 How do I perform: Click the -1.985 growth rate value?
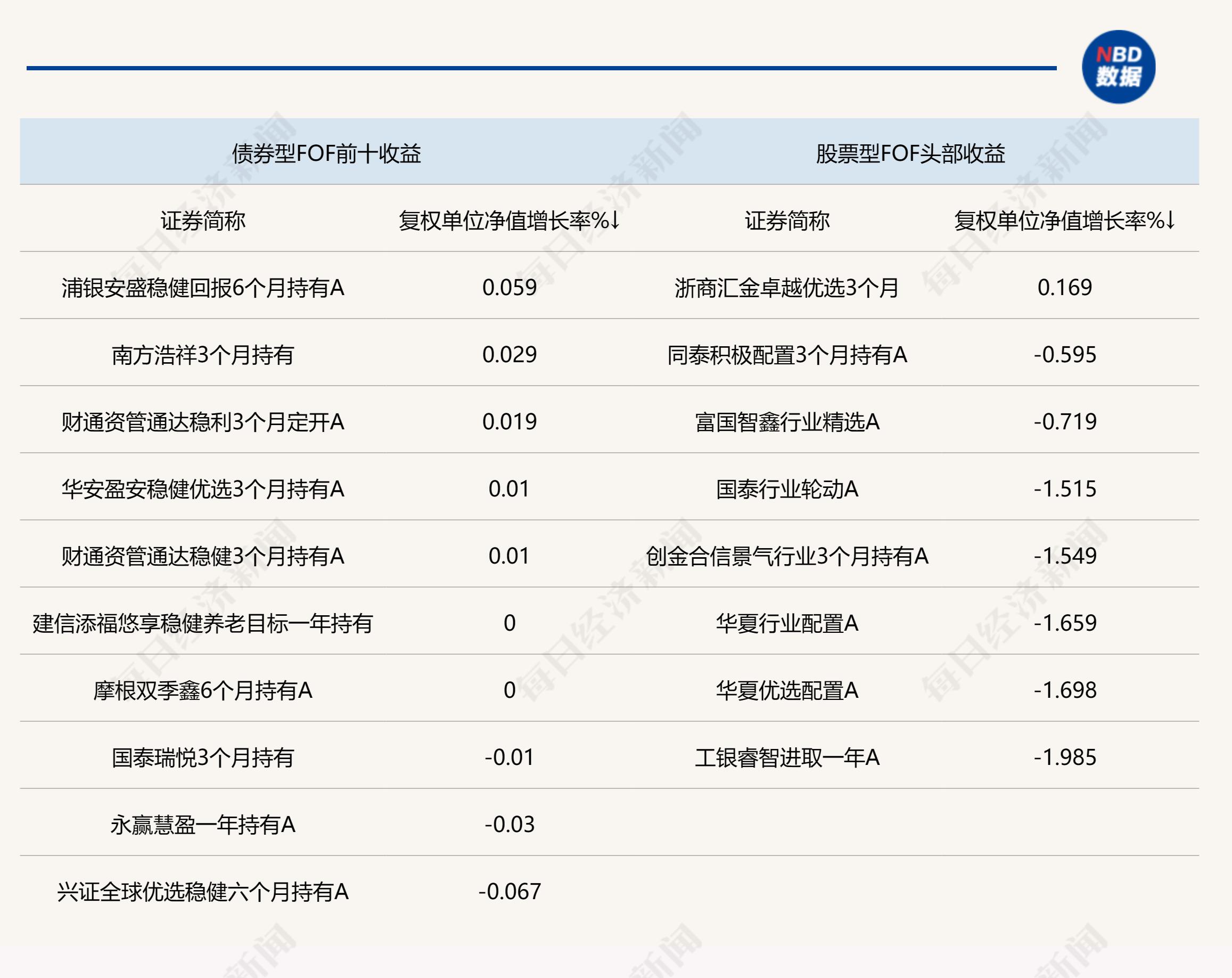click(1065, 757)
